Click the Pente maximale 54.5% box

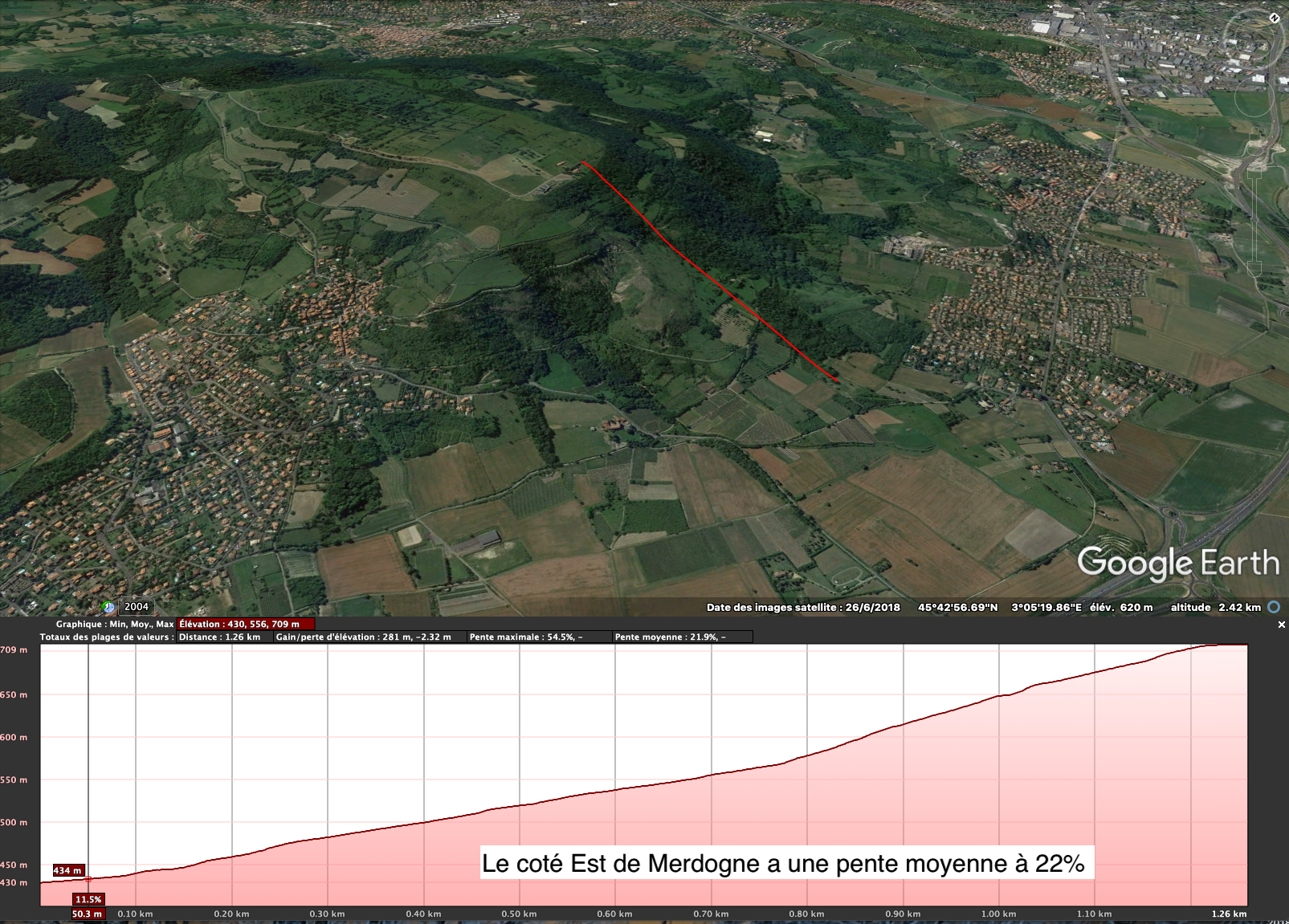[526, 637]
